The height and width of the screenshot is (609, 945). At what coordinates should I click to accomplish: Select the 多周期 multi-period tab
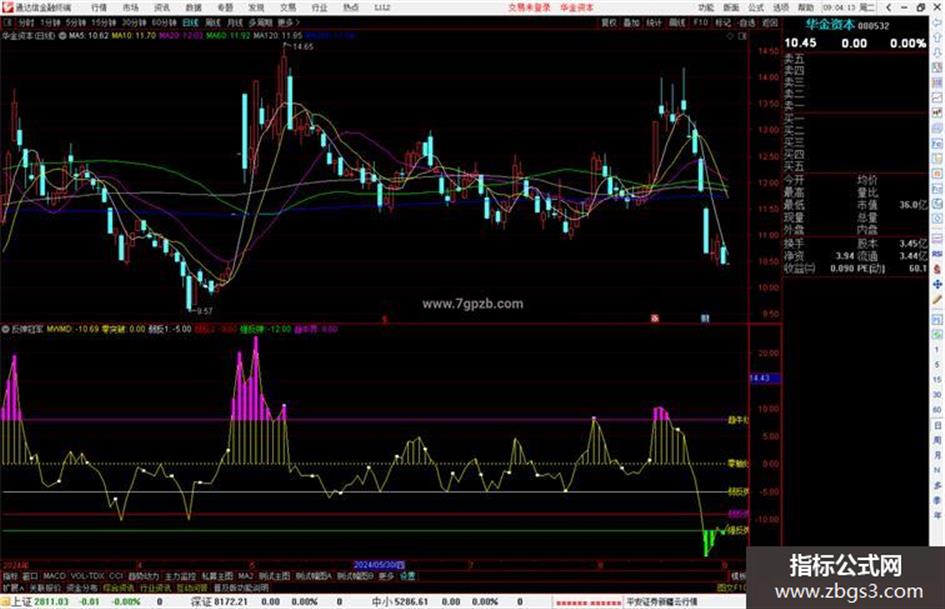tap(260, 23)
